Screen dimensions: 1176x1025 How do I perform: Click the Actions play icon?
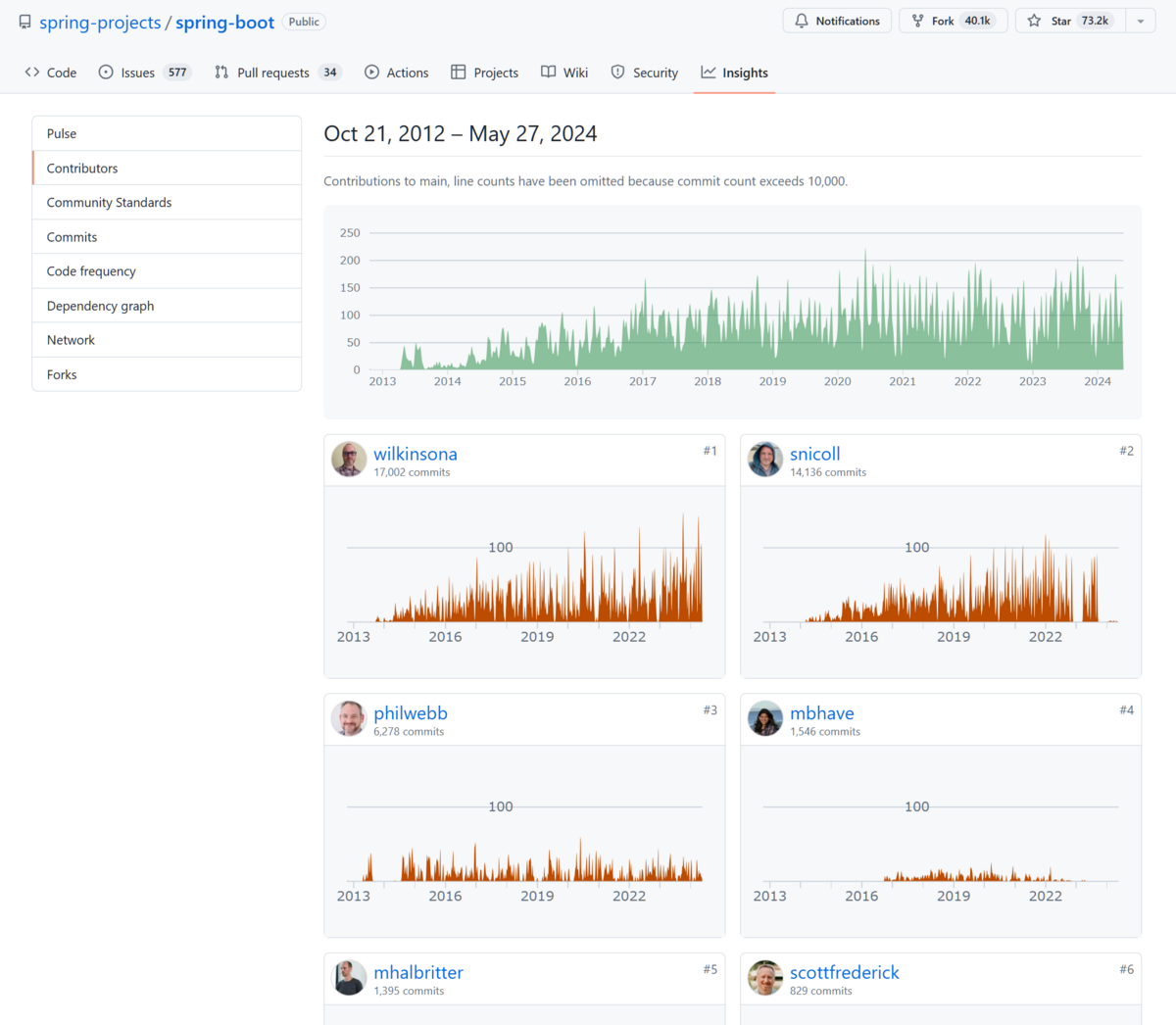click(x=371, y=73)
